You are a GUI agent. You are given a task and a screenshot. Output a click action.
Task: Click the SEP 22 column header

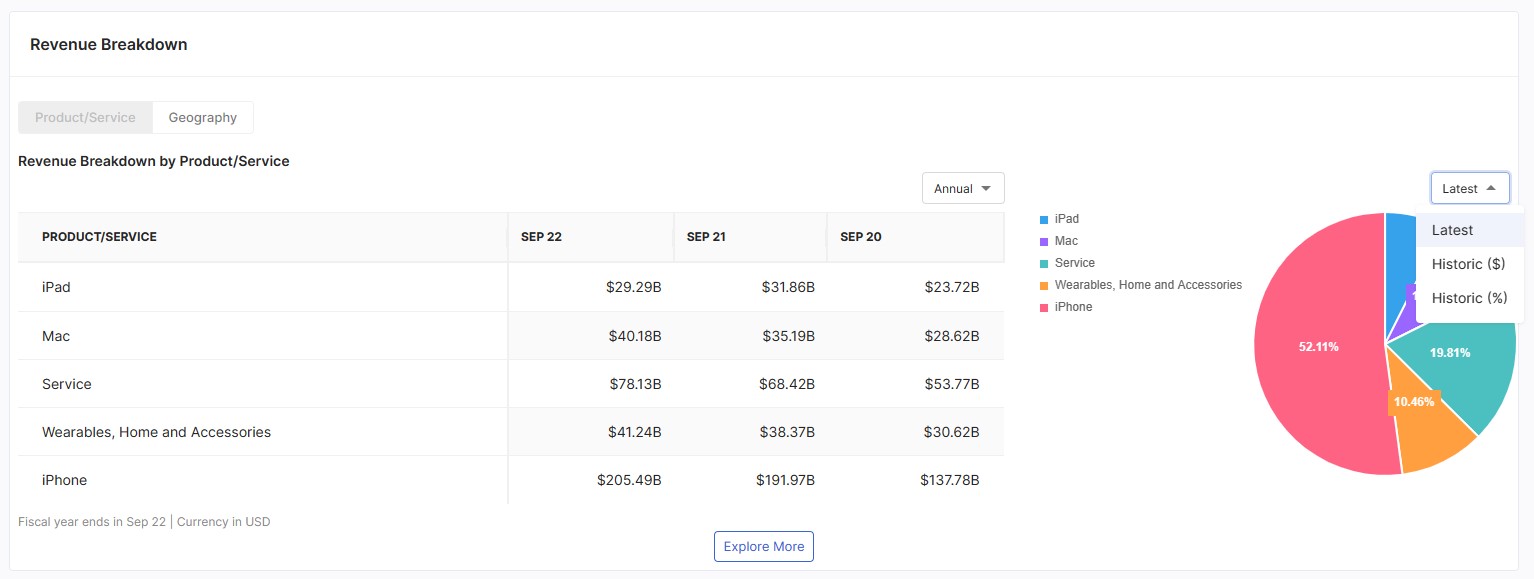[x=590, y=237]
